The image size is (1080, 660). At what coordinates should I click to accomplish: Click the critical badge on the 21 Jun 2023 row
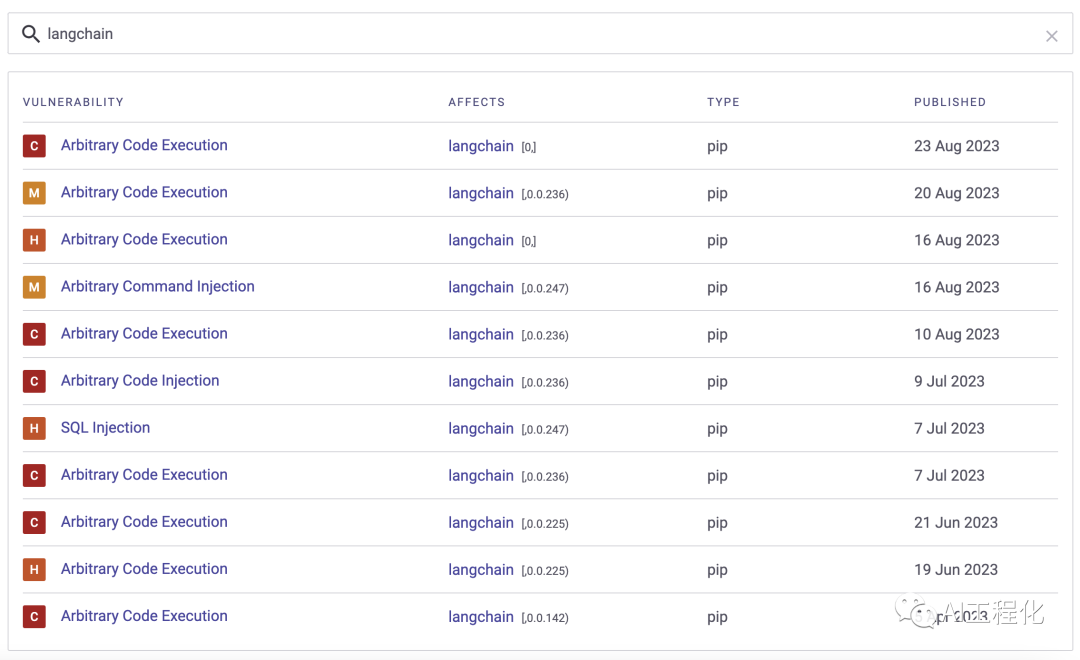tap(34, 522)
